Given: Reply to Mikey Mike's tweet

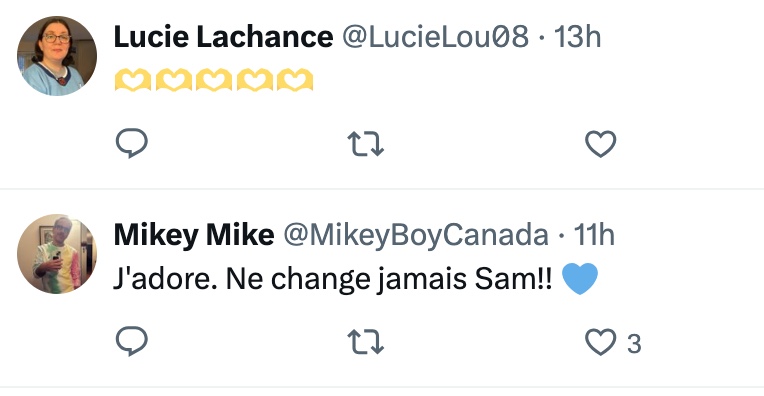Looking at the screenshot, I should (x=132, y=341).
